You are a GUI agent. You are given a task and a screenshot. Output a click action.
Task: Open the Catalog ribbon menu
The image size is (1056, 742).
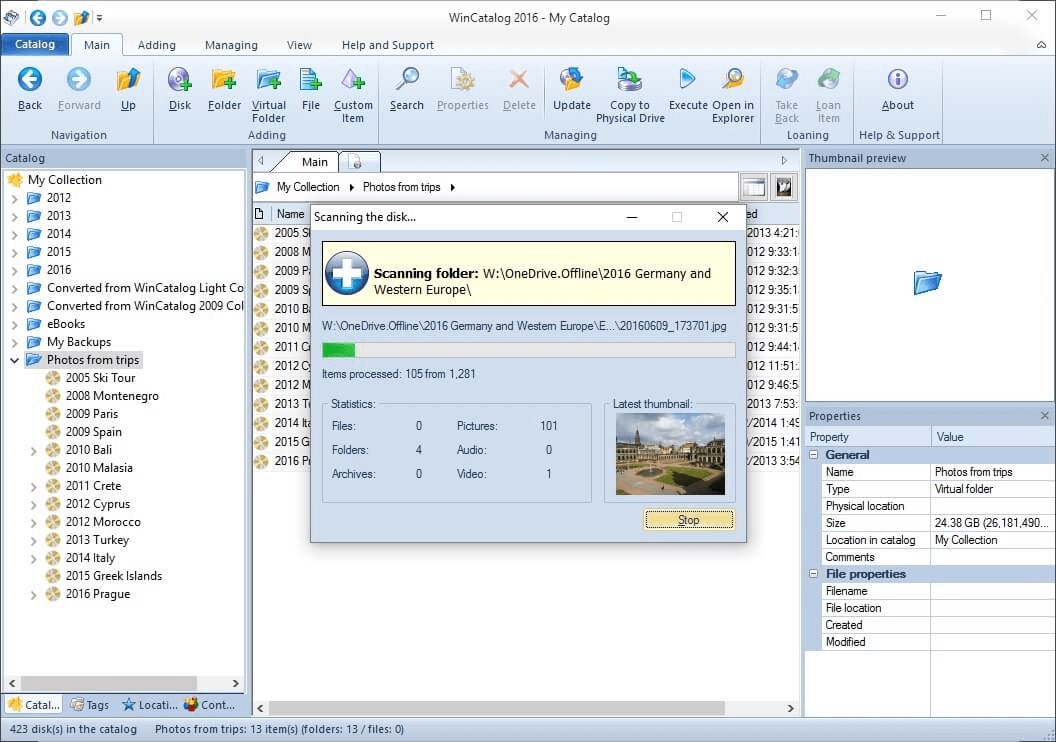click(35, 44)
